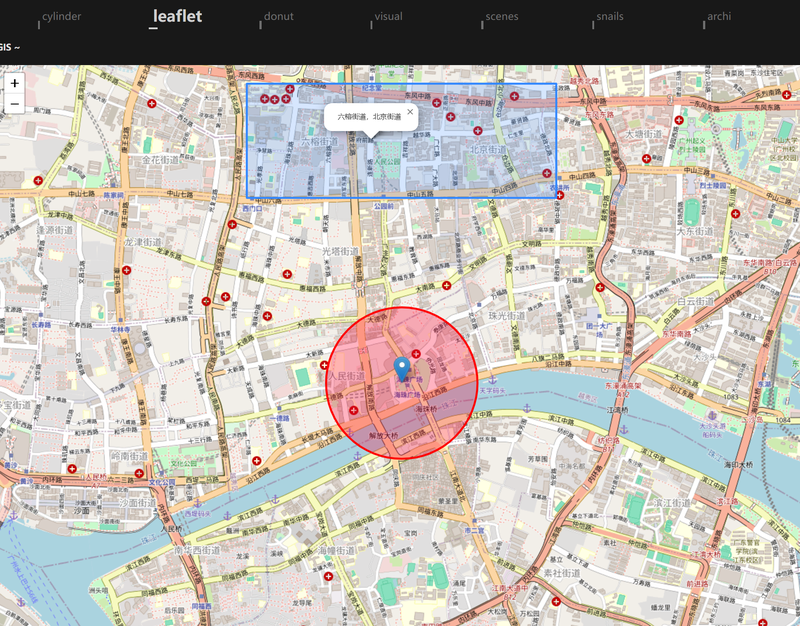Select the leaflet tab
The height and width of the screenshot is (626, 800).
pyautogui.click(x=178, y=16)
